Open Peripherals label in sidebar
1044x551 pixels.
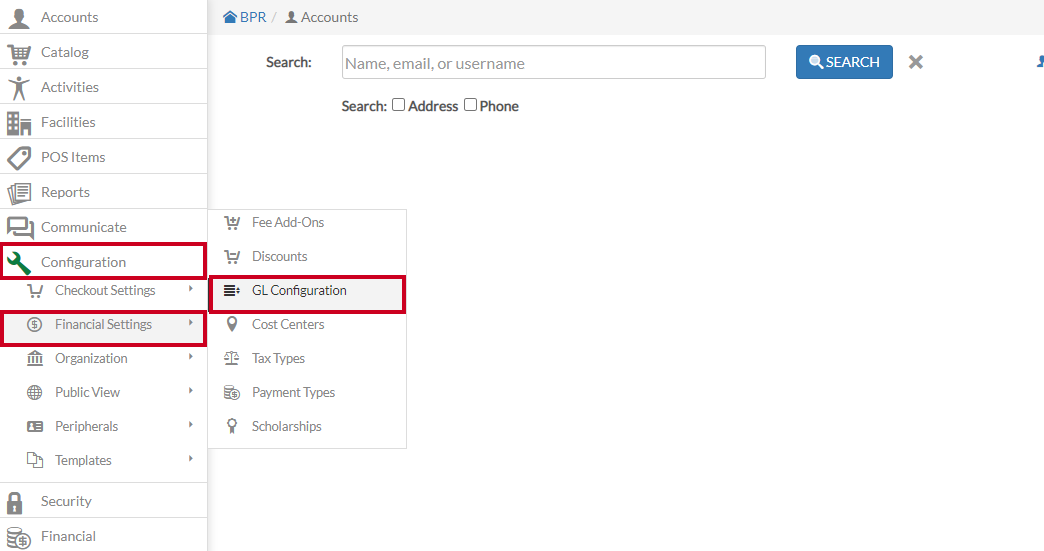[x=87, y=427]
